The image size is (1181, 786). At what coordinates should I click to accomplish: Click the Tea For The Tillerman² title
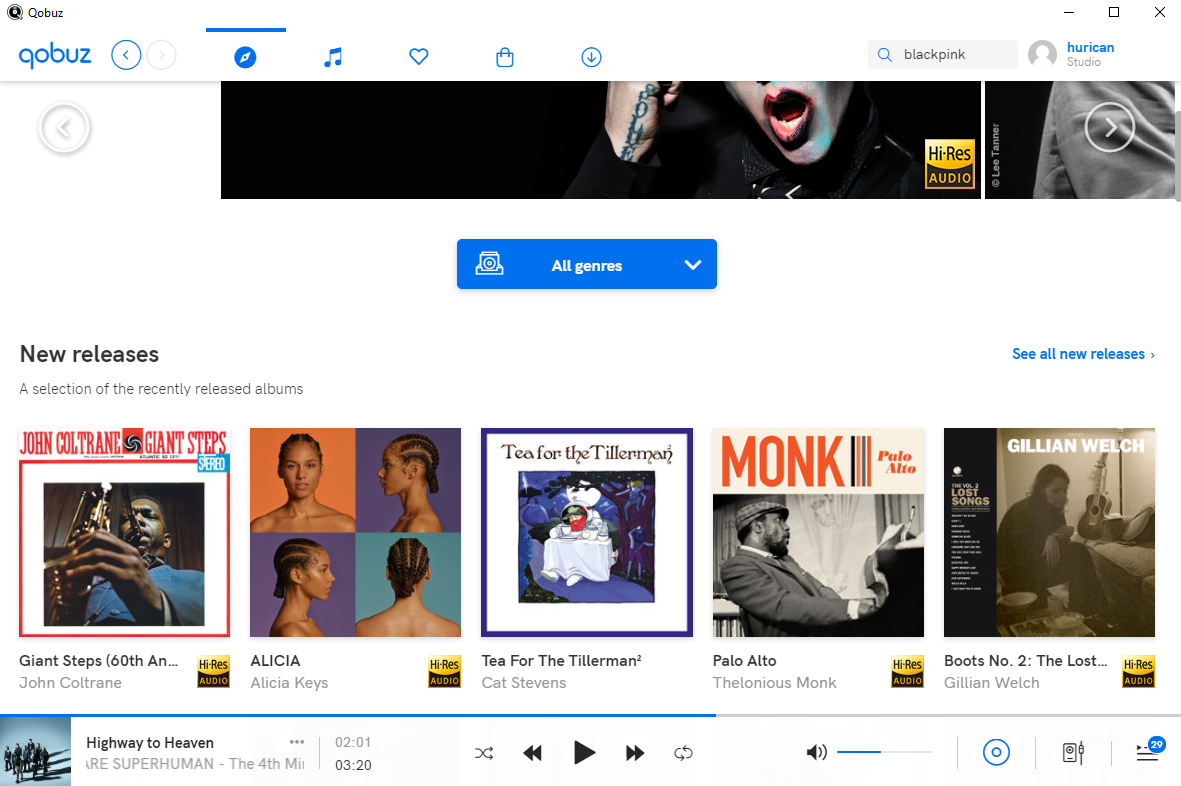click(561, 660)
